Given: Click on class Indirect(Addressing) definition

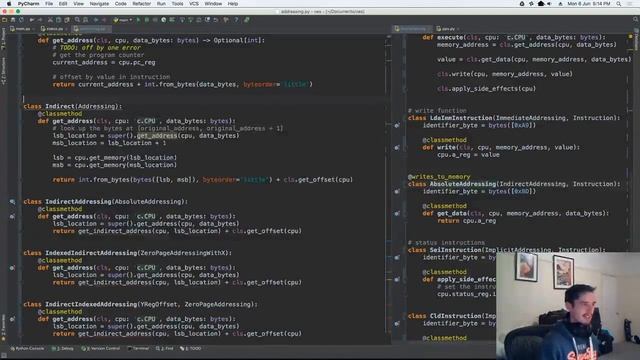Looking at the screenshot, I should pyautogui.click(x=73, y=106).
